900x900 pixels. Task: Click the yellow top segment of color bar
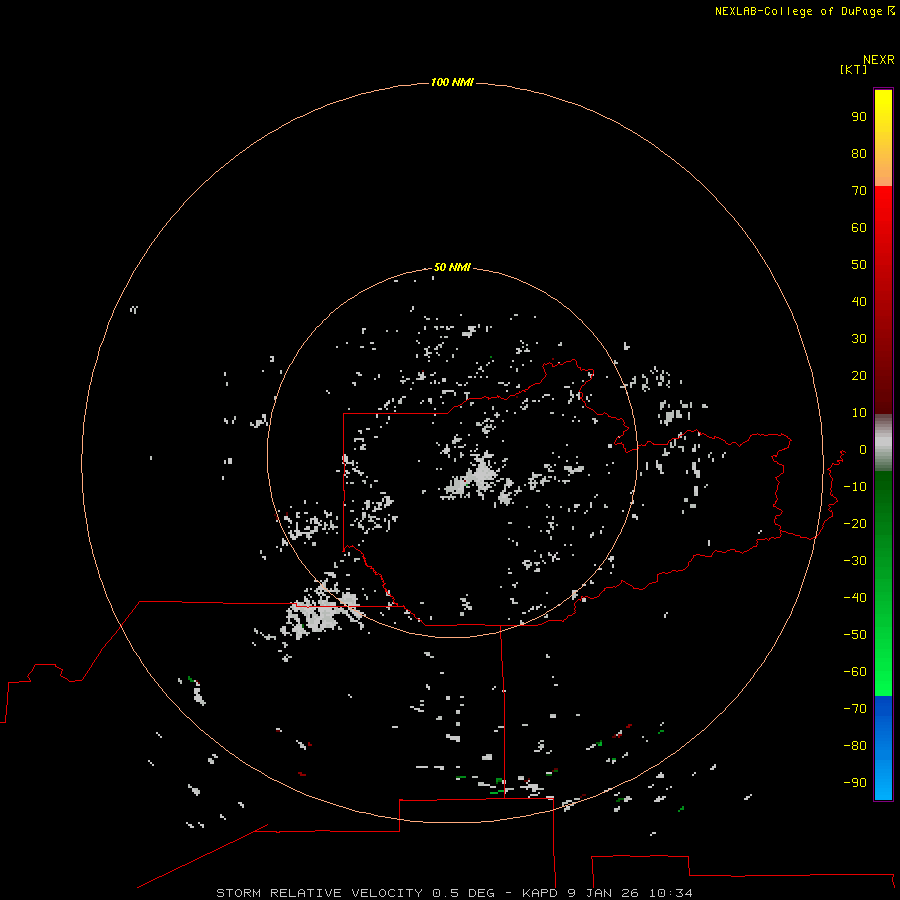pos(883,138)
